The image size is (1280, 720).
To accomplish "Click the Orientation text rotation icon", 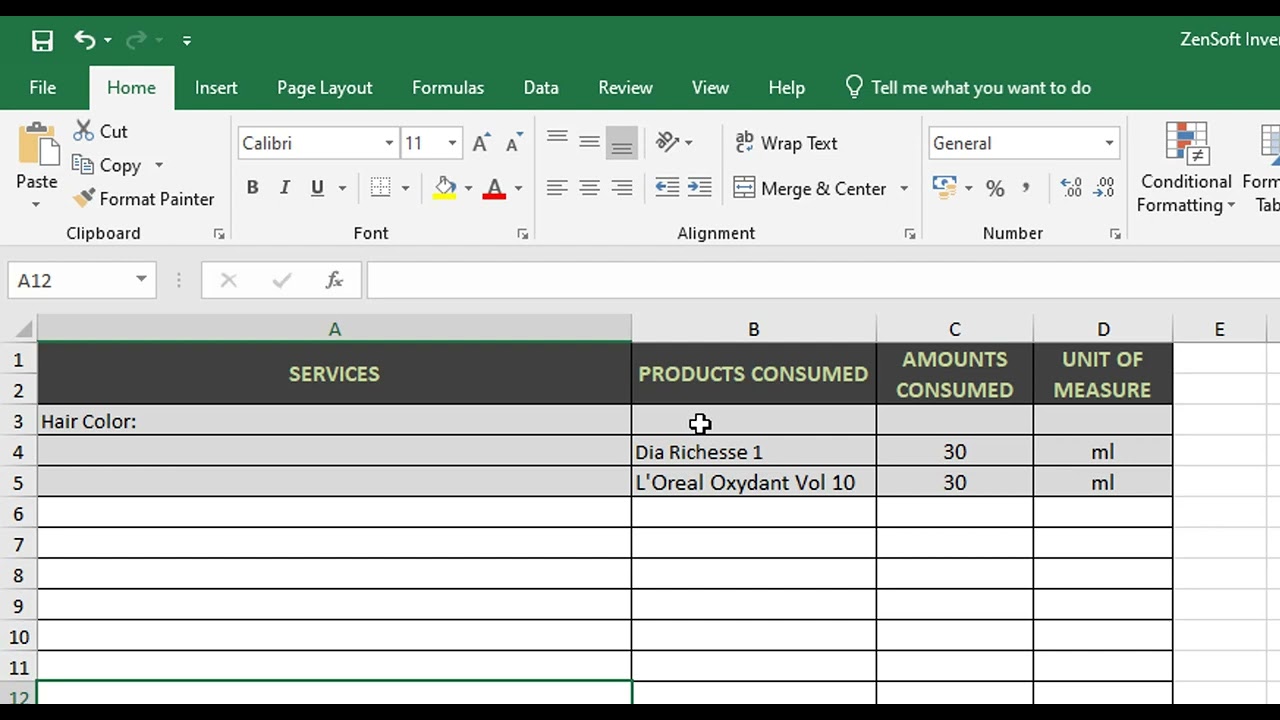I will click(667, 142).
